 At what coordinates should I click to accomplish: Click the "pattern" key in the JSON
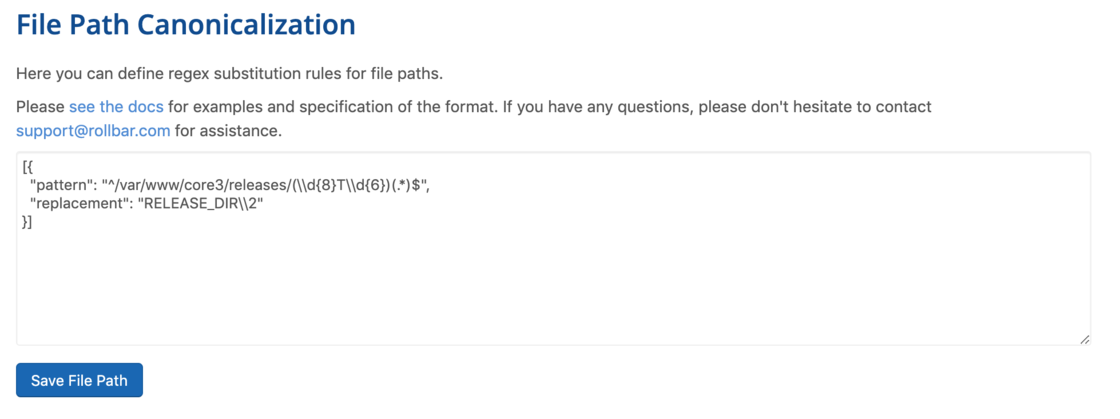tap(59, 185)
